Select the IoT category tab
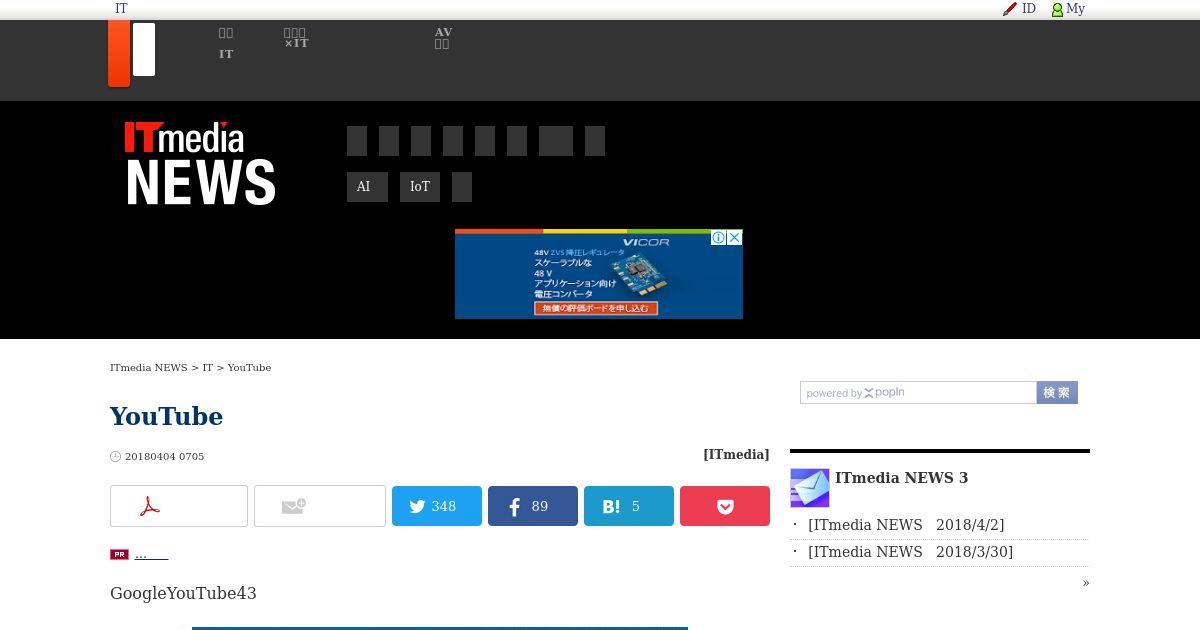Screen dimensions: 1200x630 (x=420, y=187)
